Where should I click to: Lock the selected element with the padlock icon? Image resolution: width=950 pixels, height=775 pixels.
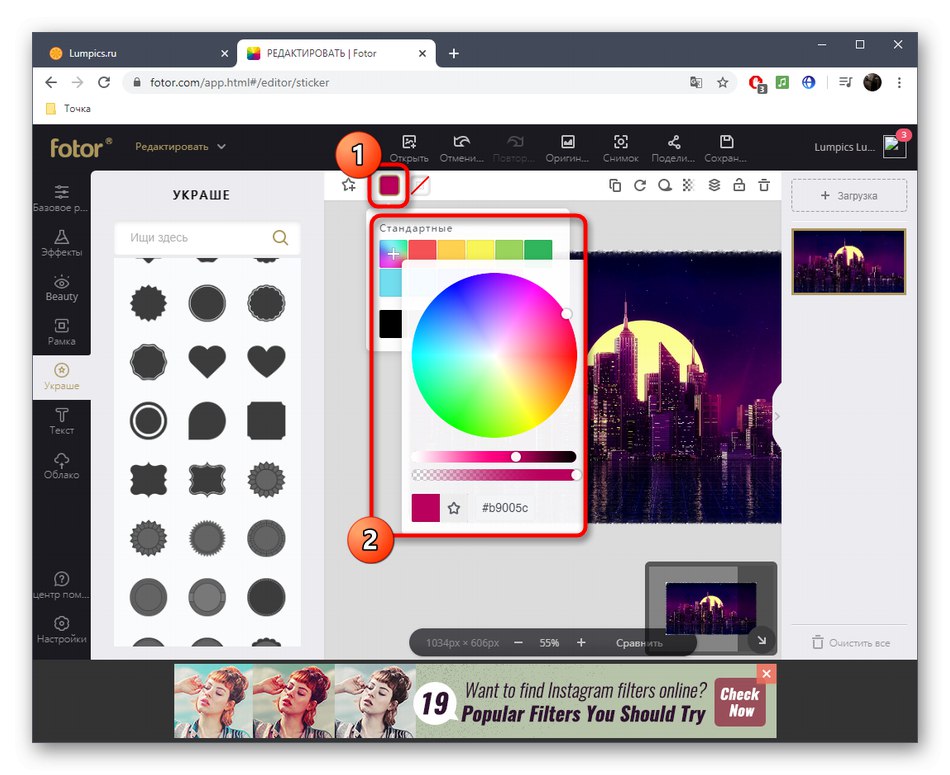click(738, 186)
